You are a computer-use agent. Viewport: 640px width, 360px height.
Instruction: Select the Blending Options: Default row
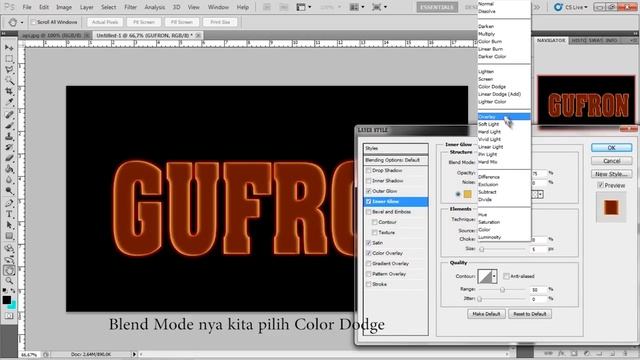click(396, 160)
